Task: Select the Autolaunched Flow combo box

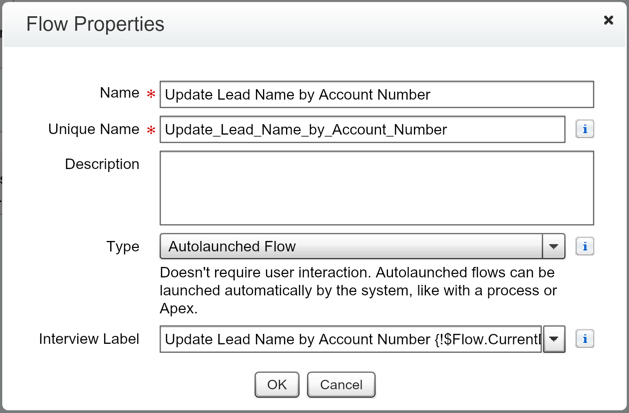Action: pyautogui.click(x=350, y=246)
